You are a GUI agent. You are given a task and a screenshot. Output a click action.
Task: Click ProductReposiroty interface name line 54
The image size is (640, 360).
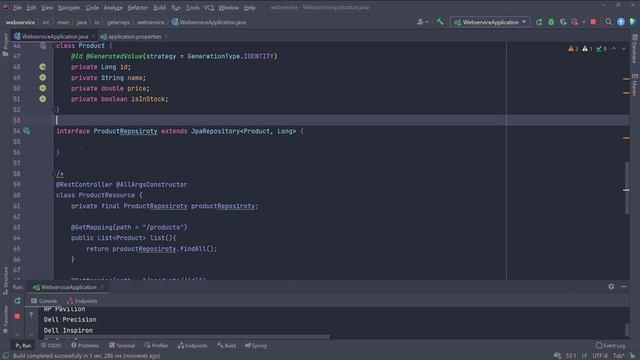tap(125, 131)
